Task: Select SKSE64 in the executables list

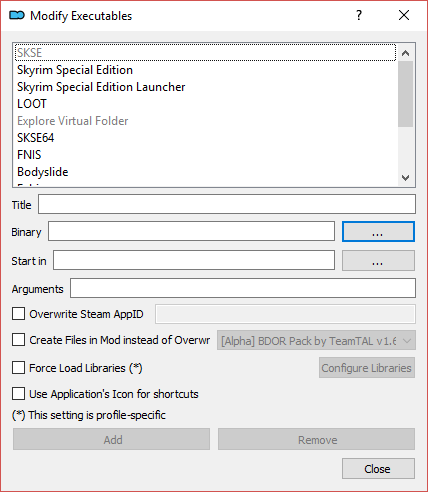Action: [205, 138]
